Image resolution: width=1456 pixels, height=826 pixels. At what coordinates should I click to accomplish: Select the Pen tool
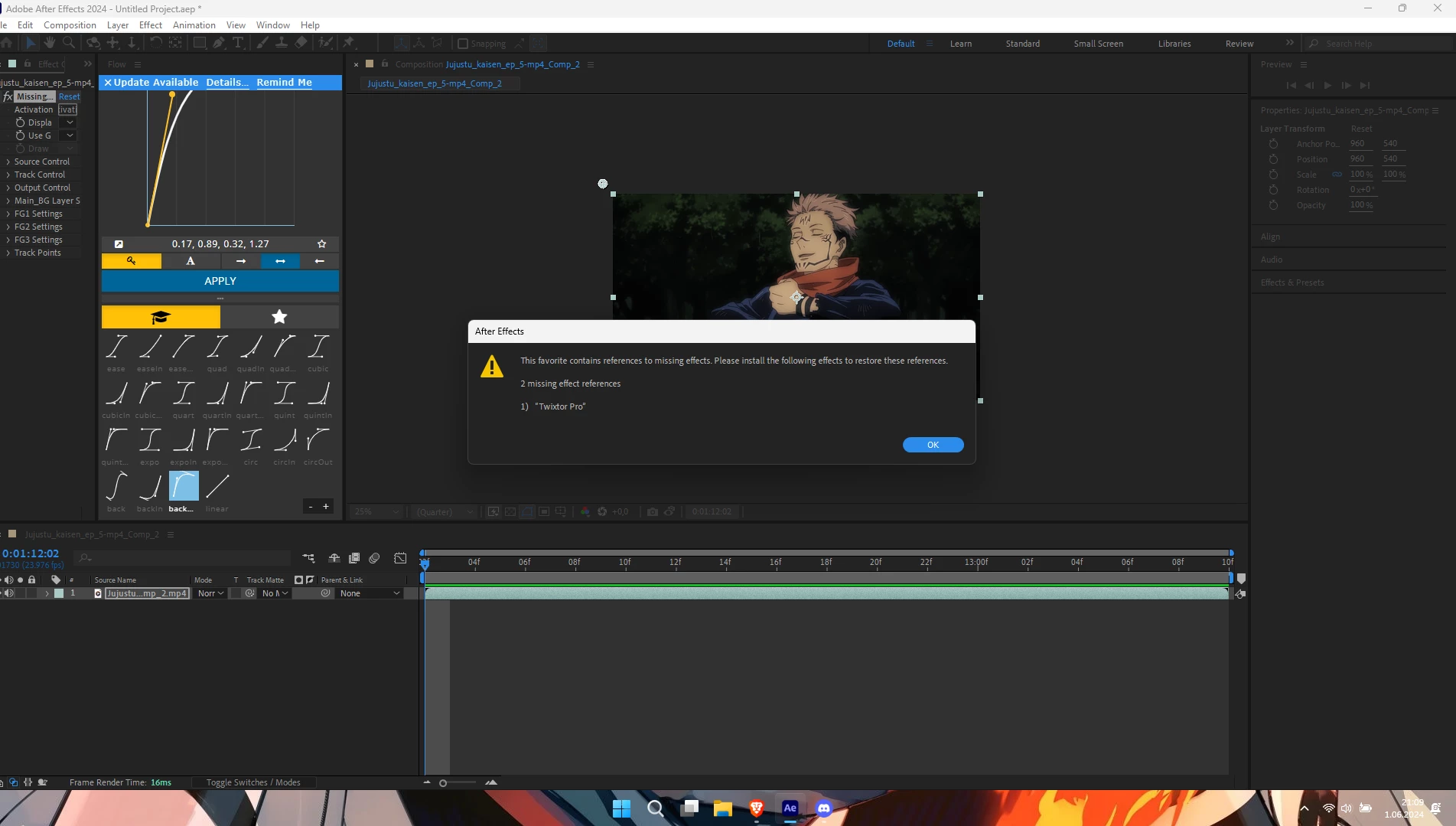pos(220,43)
